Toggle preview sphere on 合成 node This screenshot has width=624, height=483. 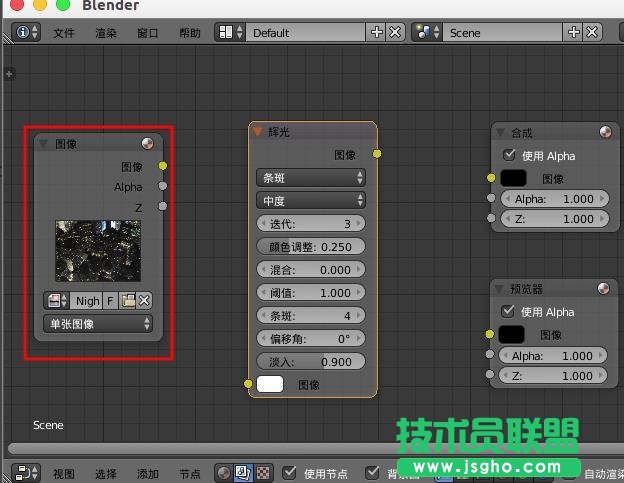pyautogui.click(x=605, y=132)
